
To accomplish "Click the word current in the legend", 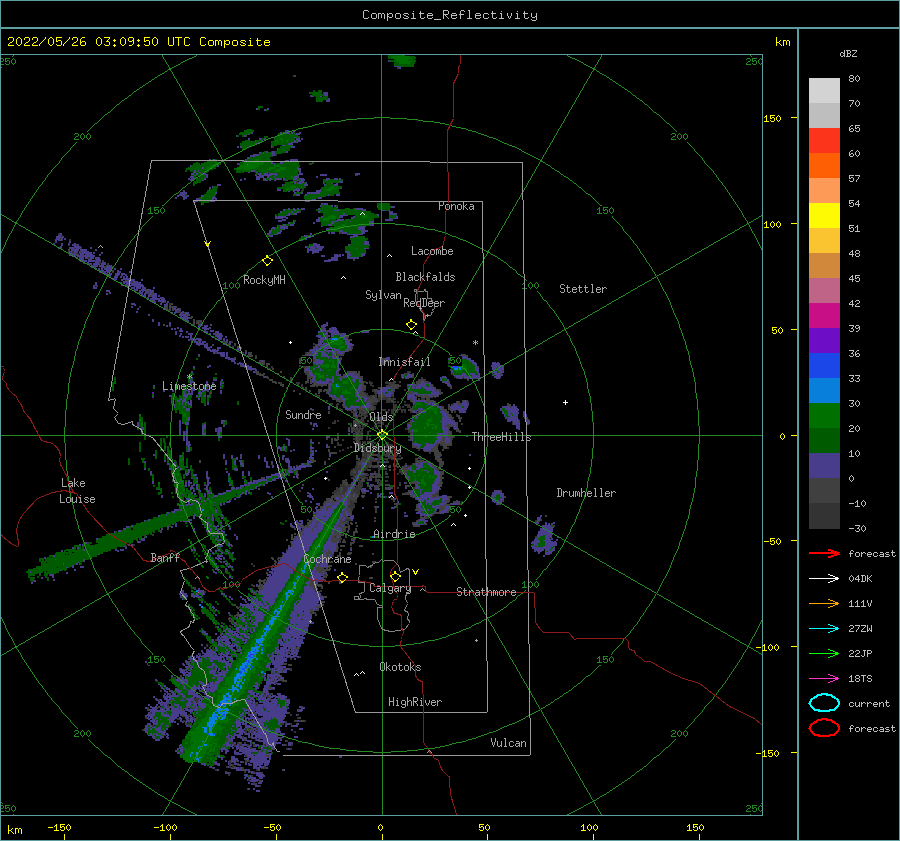I will coord(869,704).
